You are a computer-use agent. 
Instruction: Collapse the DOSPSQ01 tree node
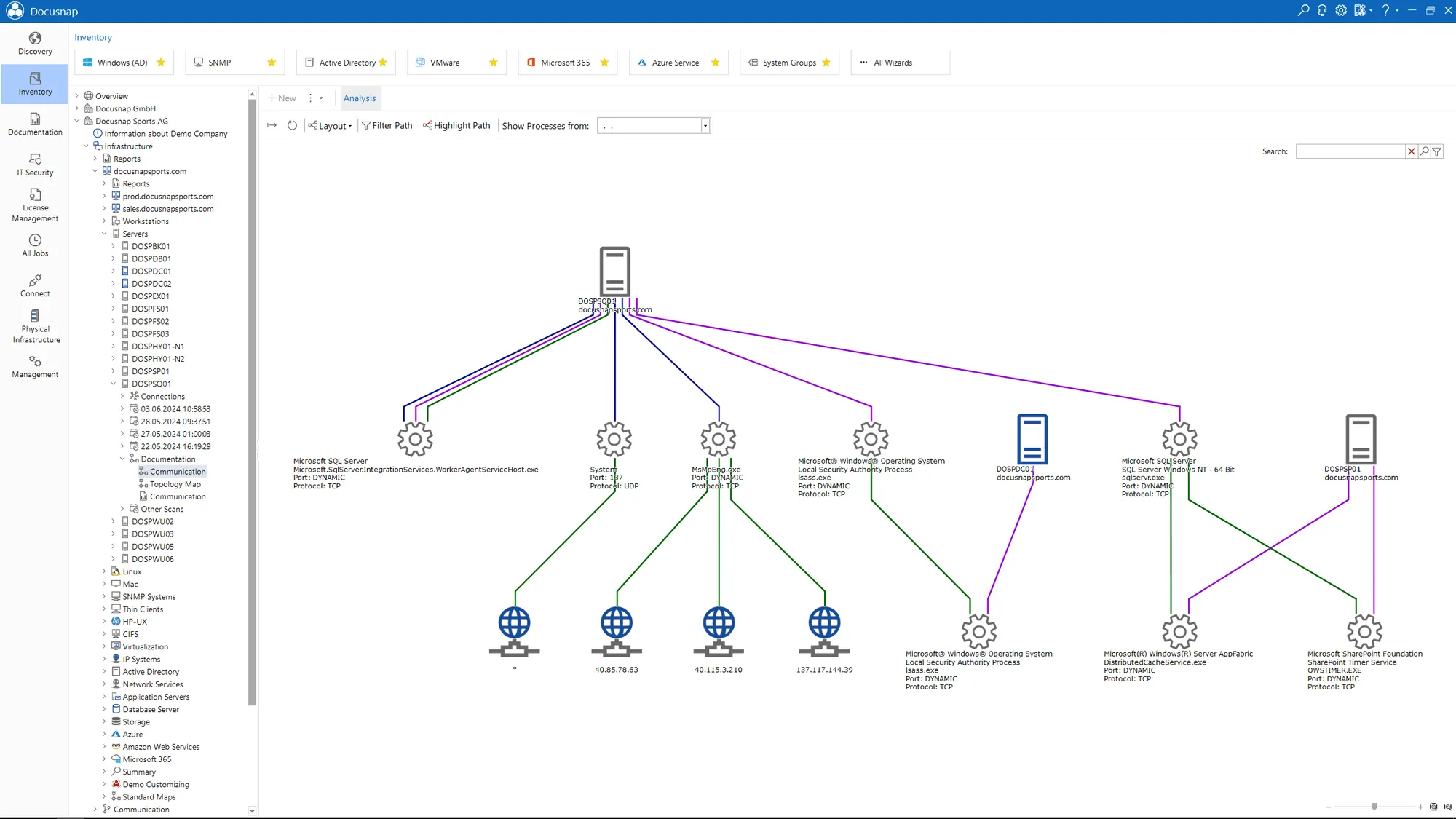pos(114,384)
